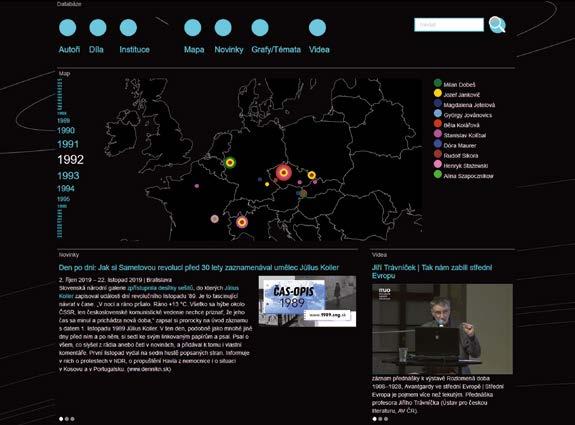Click Jozef Jankovič yellow legend dot
The height and width of the screenshot is (425, 575).
(437, 94)
